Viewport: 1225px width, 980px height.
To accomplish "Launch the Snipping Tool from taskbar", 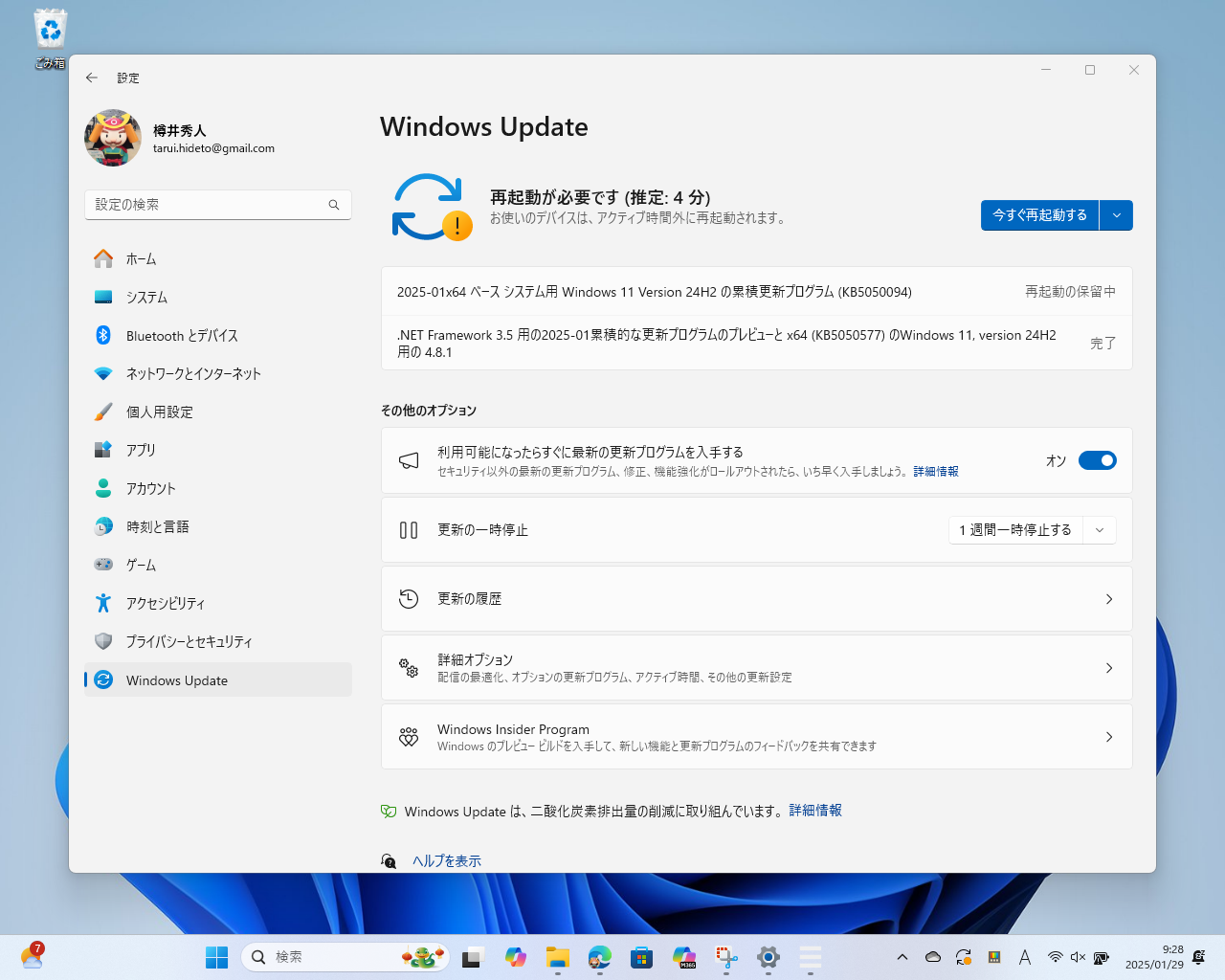I will (726, 956).
